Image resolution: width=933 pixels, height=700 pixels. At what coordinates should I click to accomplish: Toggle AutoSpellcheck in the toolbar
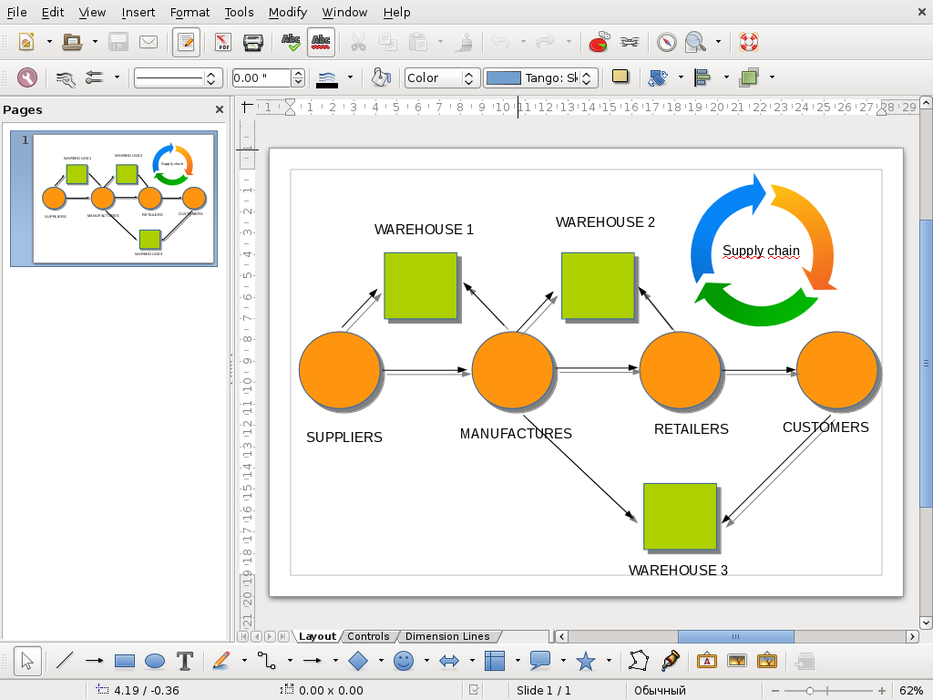click(321, 42)
